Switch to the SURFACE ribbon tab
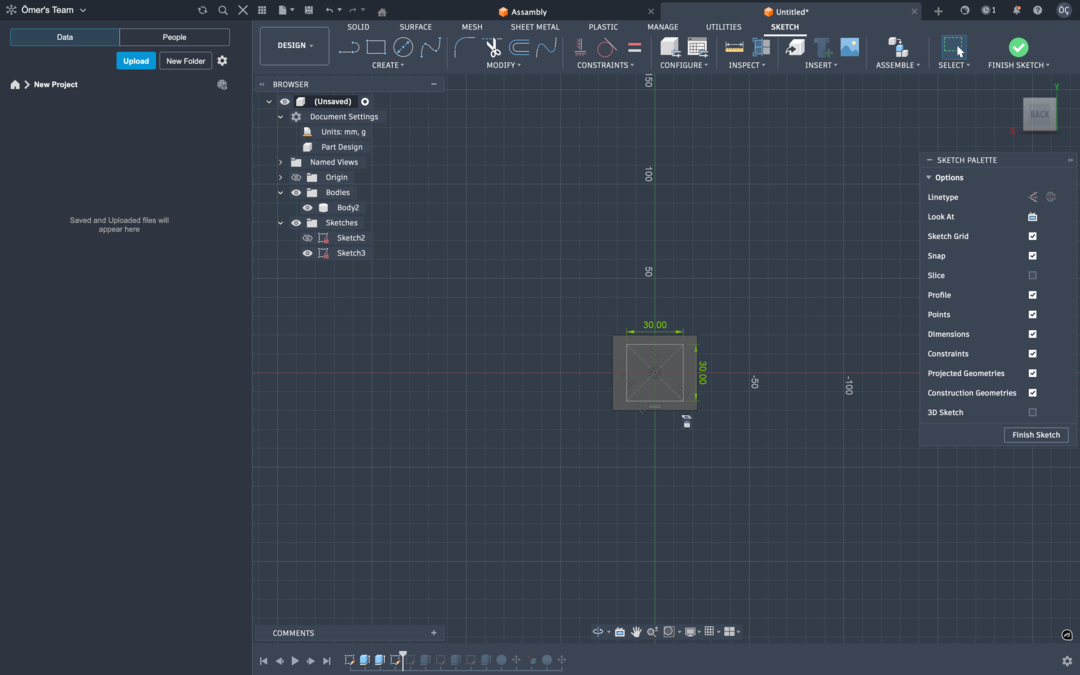This screenshot has height=675, width=1080. coord(415,27)
